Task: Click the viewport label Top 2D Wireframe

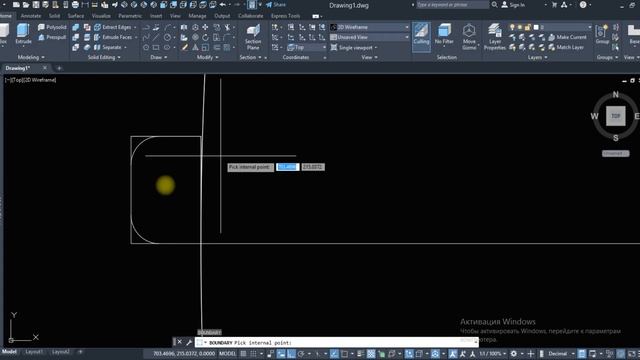Action: (31, 80)
